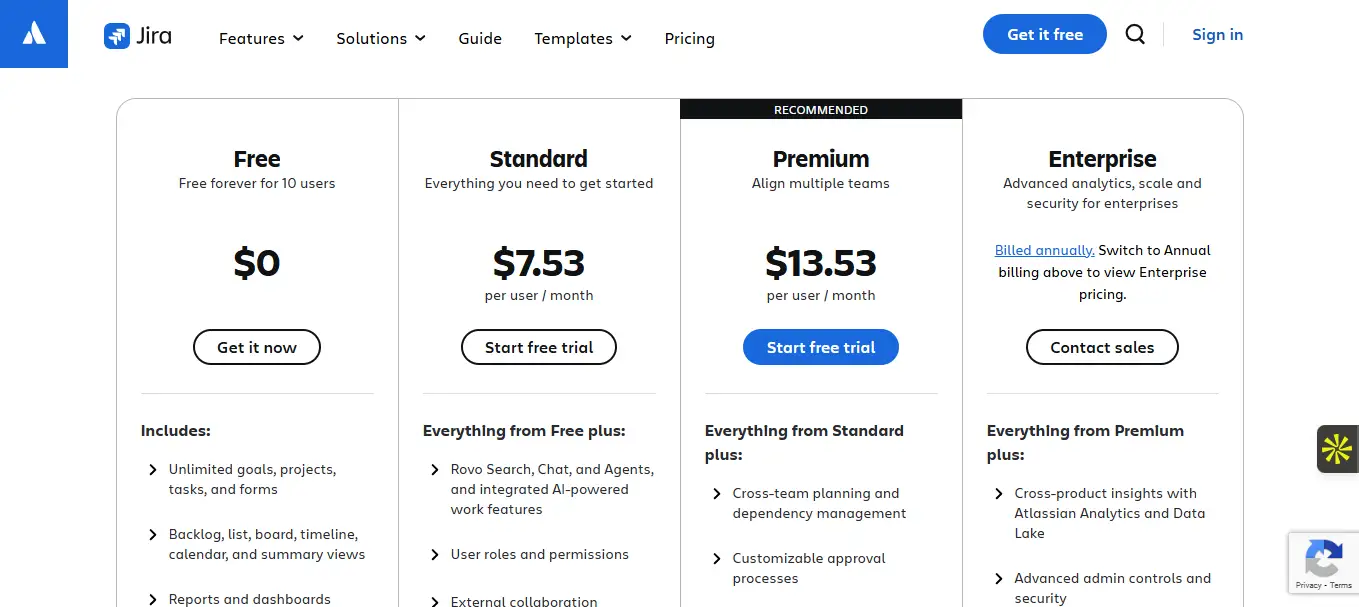Viewport: 1359px width, 607px height.
Task: Click the Get it free button
Action: (x=1044, y=33)
